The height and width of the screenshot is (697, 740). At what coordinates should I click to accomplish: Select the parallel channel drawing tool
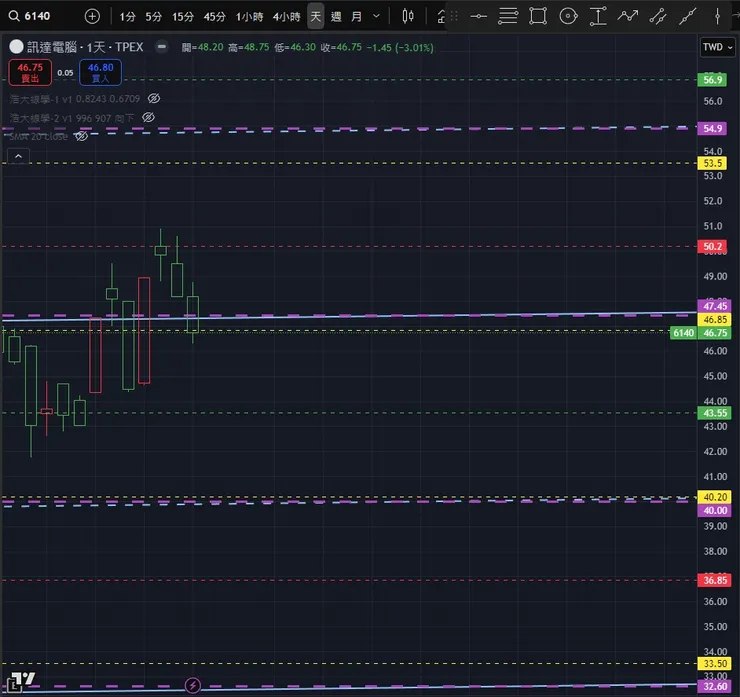(x=658, y=17)
